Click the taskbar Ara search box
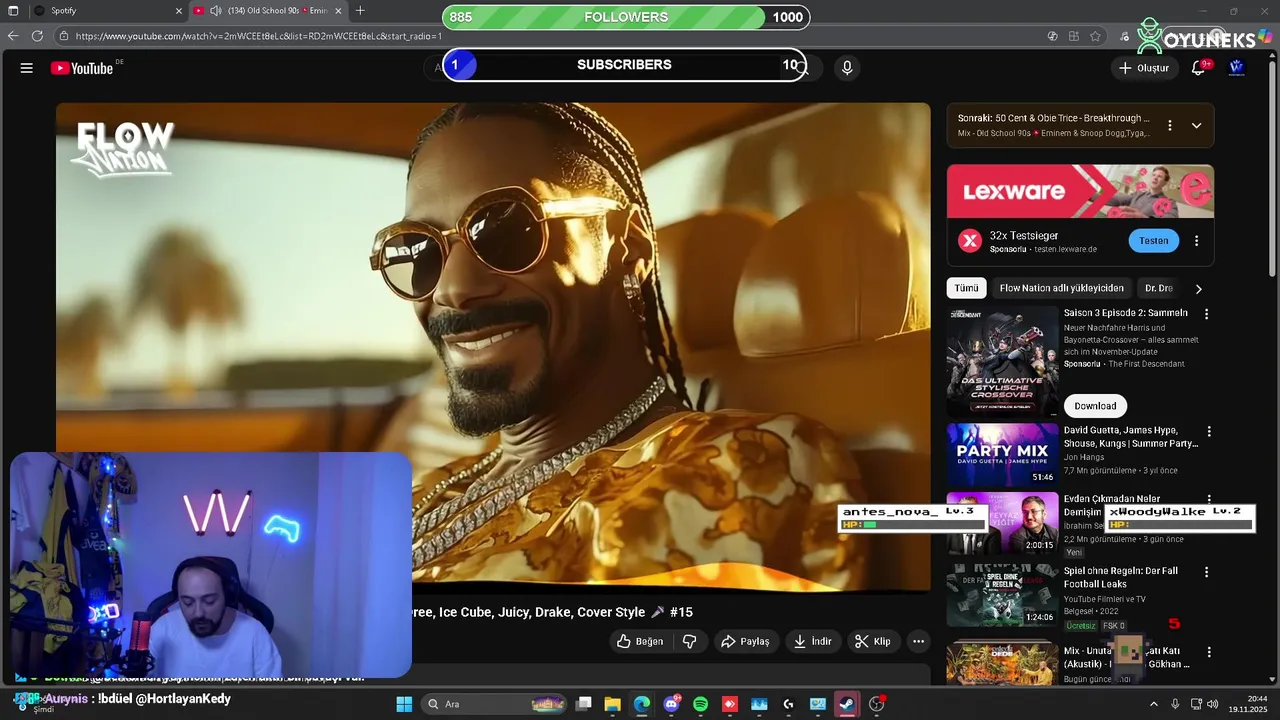The image size is (1280, 720). pos(494,704)
